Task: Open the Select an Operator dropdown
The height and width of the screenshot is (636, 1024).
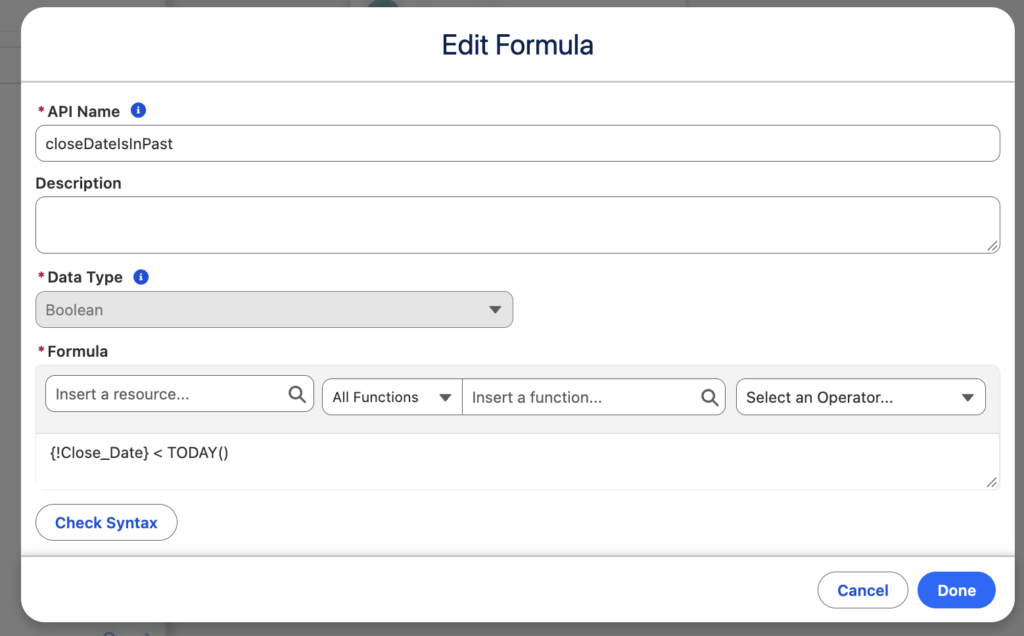Action: [x=860, y=397]
